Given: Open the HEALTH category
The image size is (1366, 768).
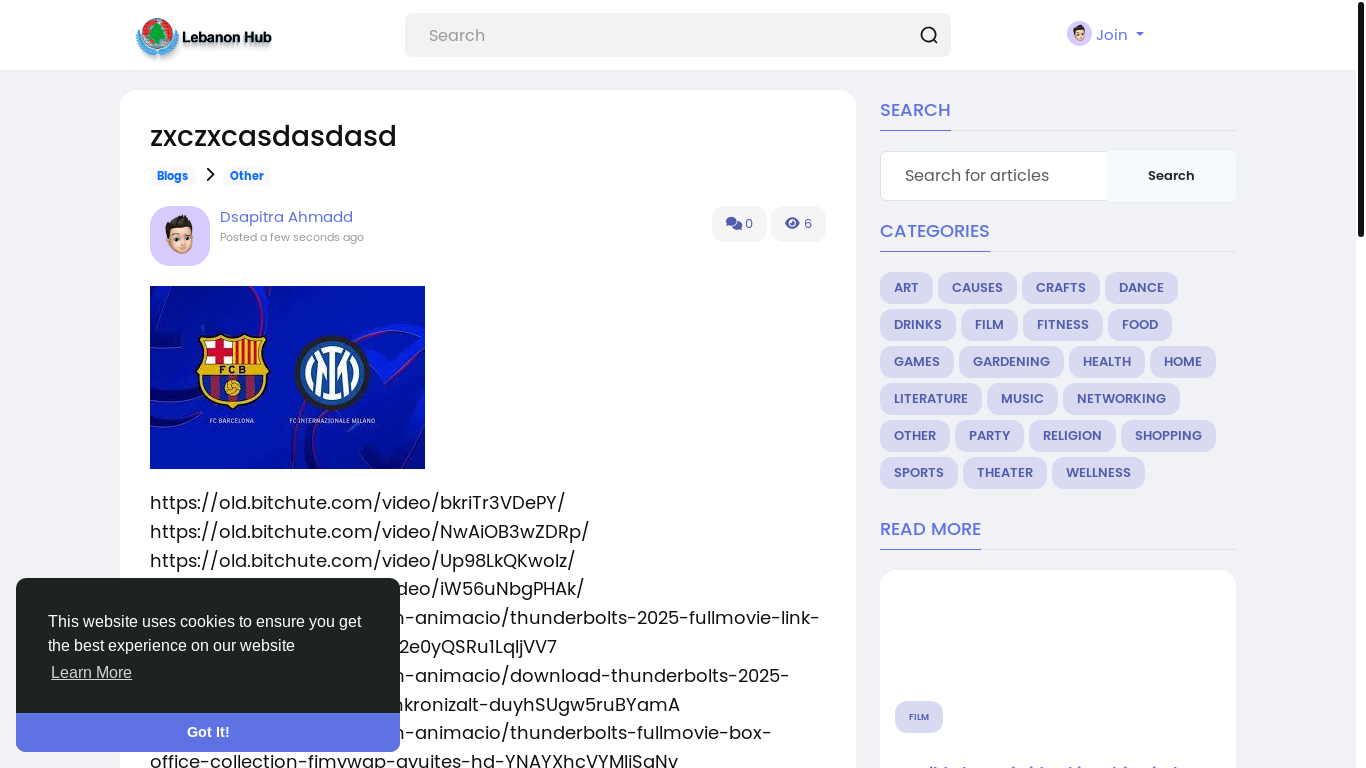Looking at the screenshot, I should [1106, 362].
